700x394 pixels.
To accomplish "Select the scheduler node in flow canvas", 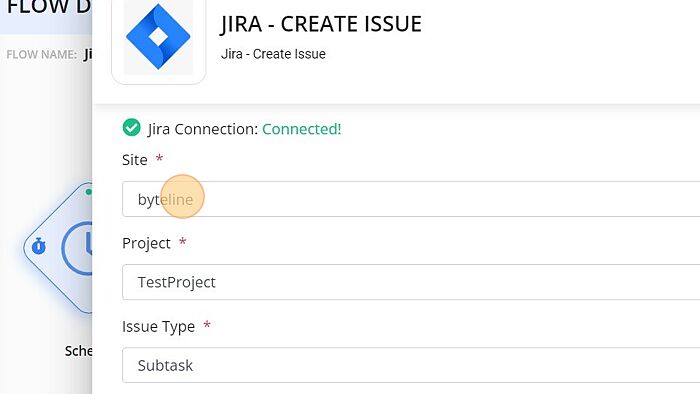I will point(58,248).
